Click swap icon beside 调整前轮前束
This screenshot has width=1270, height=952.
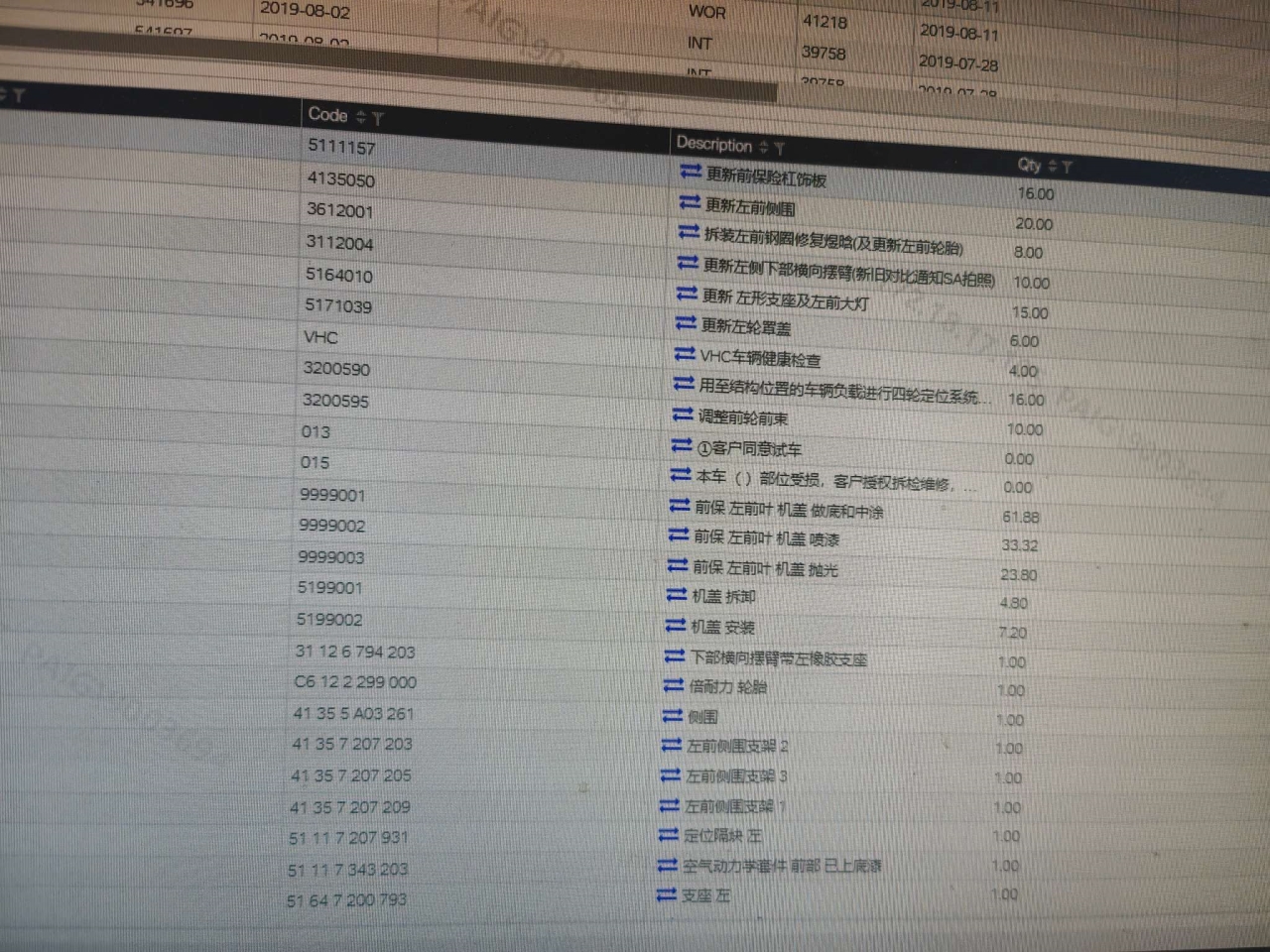683,414
